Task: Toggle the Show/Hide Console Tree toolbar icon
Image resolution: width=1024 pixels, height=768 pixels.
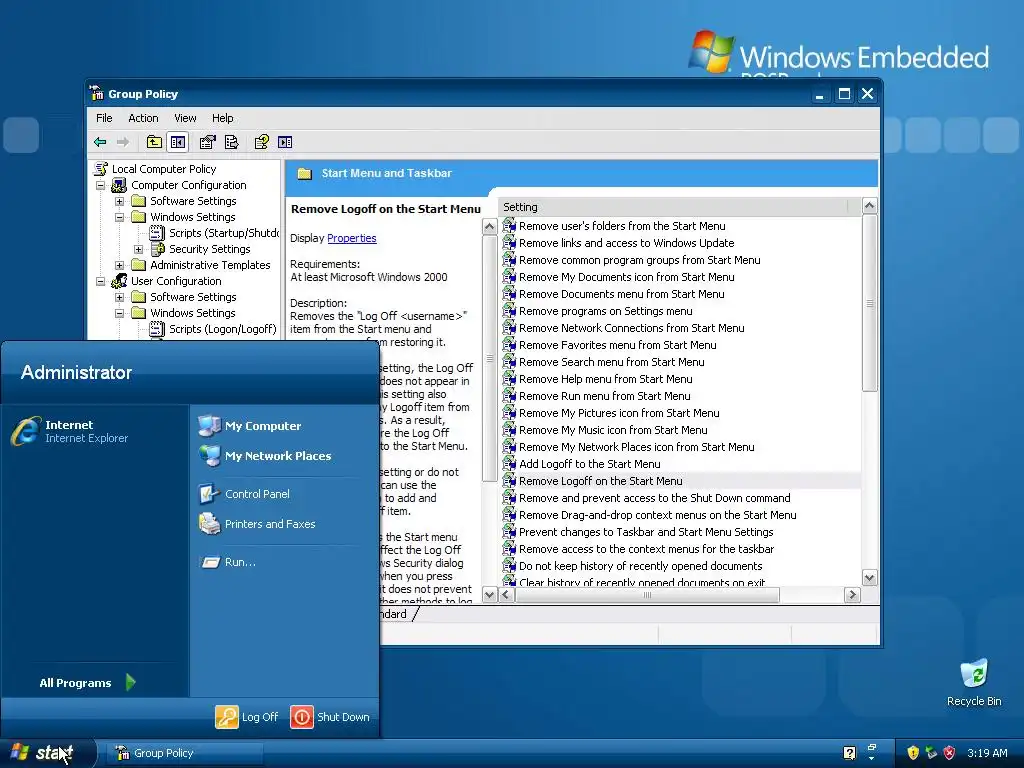Action: (178, 142)
